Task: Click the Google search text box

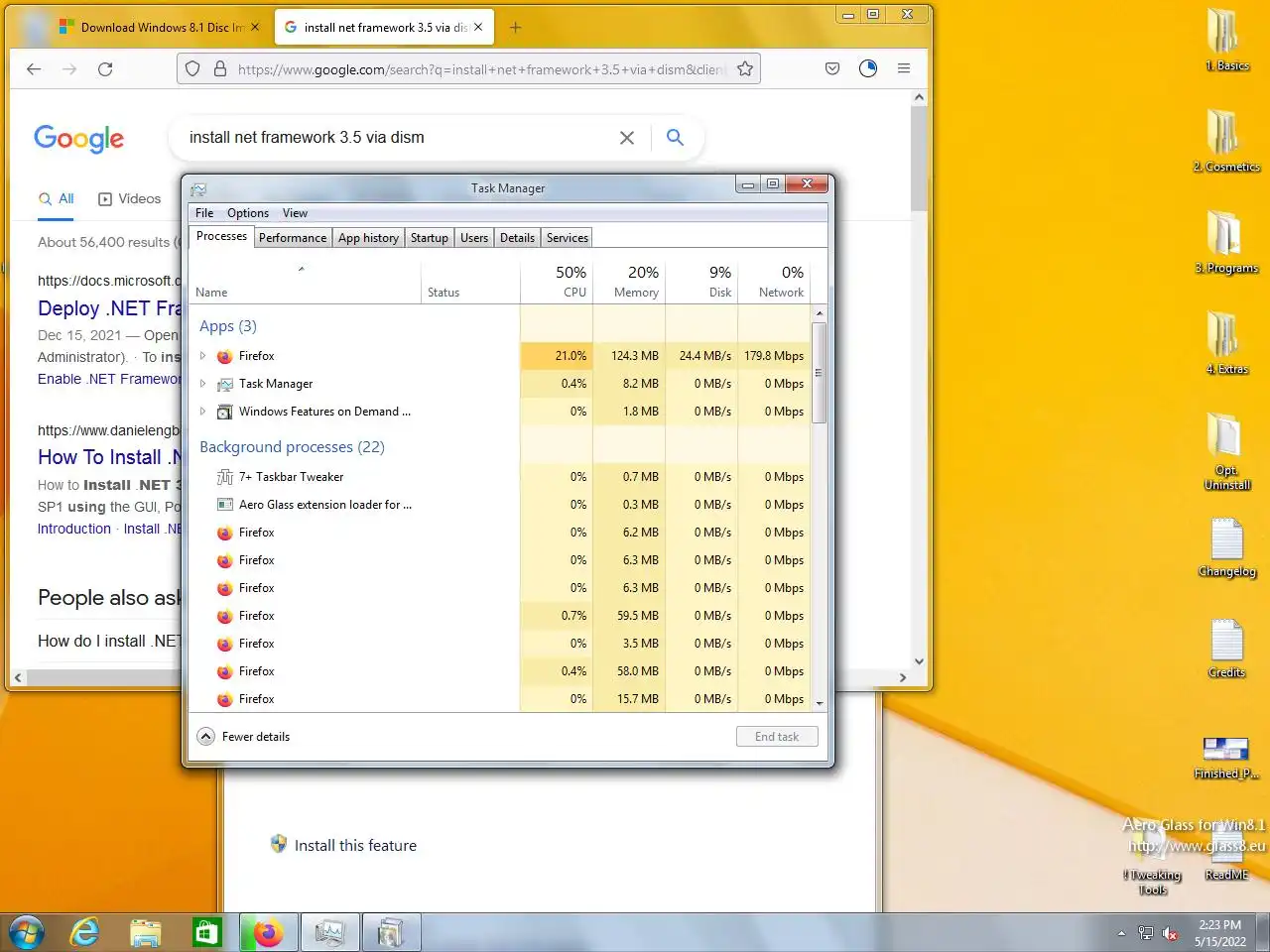Action: 397,138
